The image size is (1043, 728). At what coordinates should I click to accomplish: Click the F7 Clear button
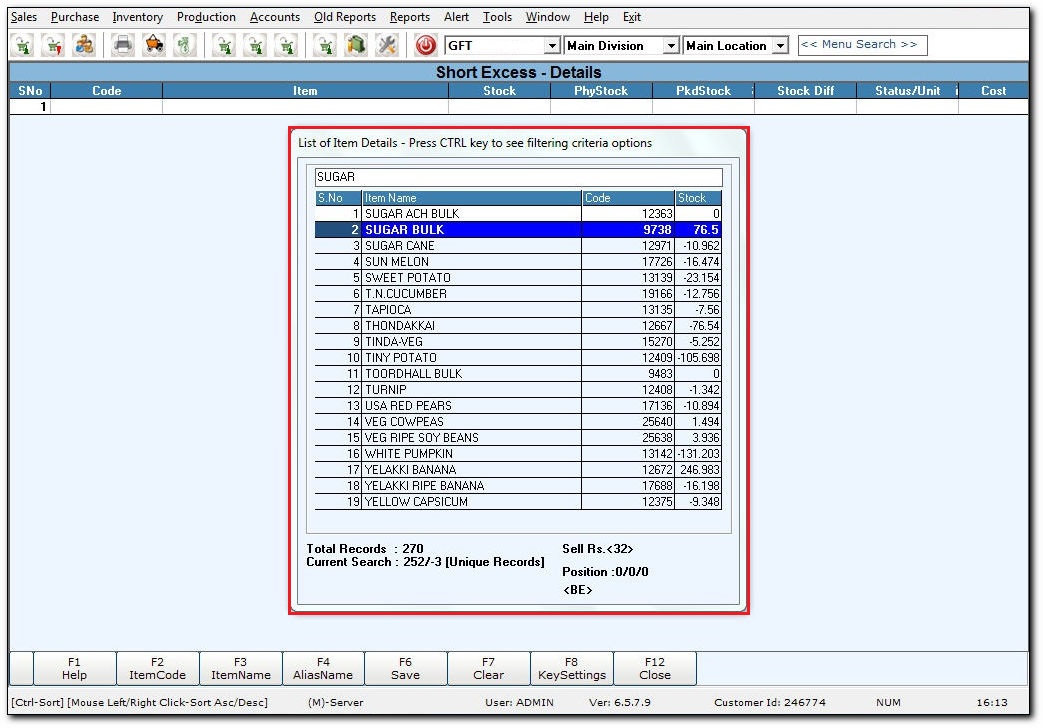click(x=488, y=668)
